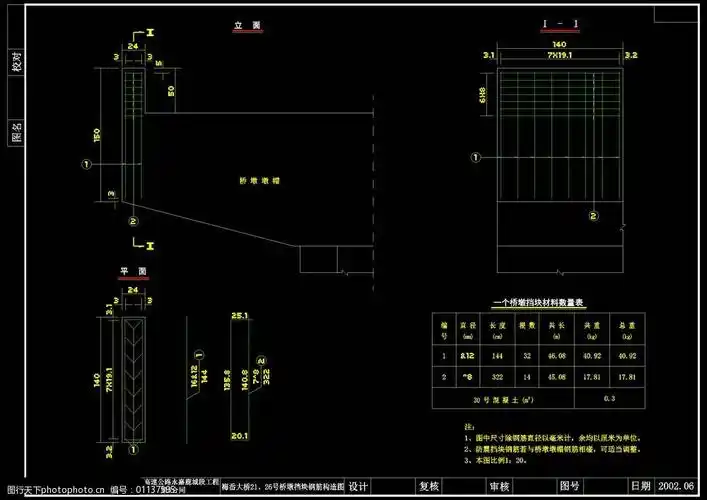Select the I-I section view title

pos(560,24)
